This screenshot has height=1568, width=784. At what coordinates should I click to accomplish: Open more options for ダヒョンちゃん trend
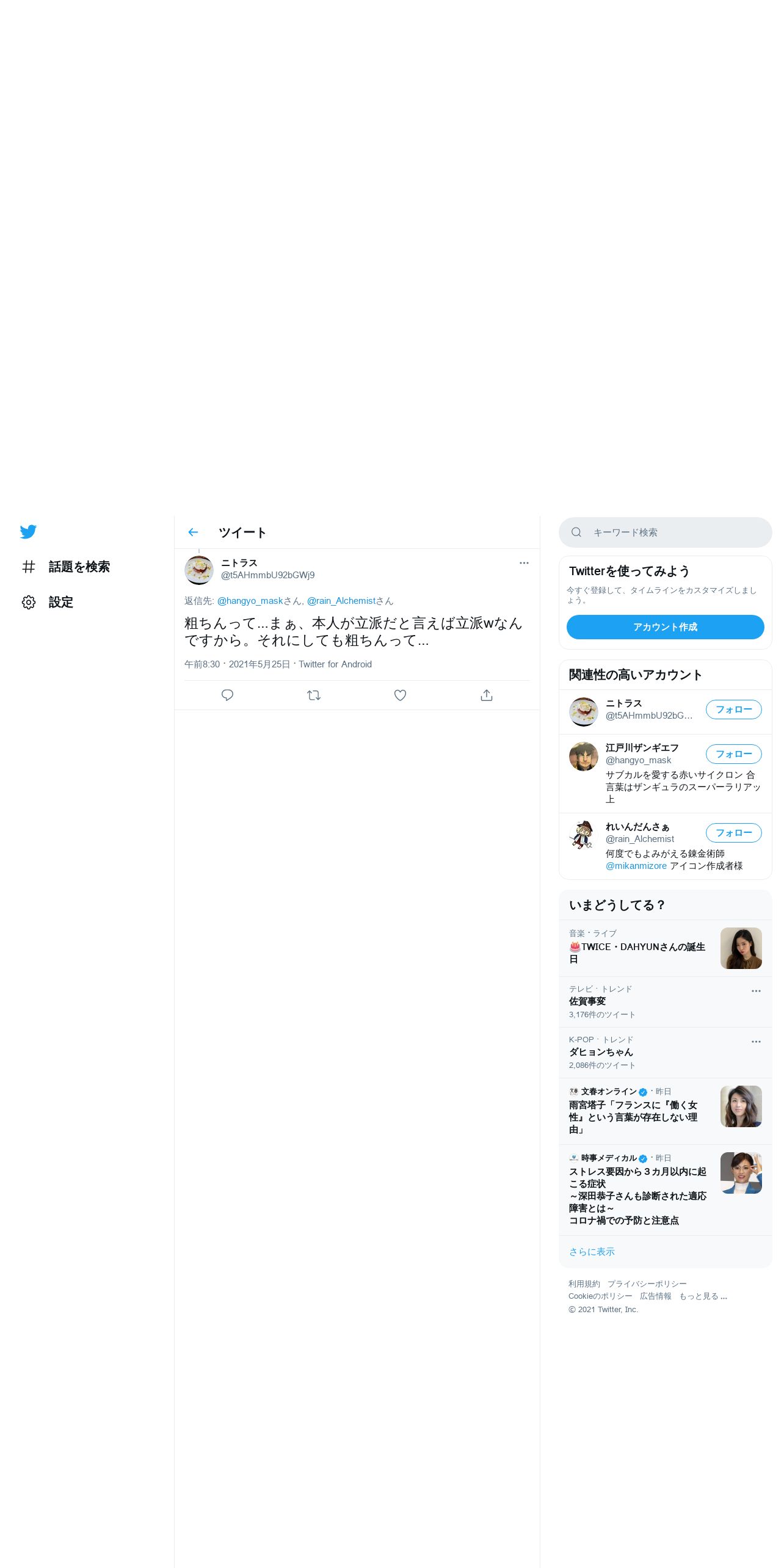tap(756, 1042)
